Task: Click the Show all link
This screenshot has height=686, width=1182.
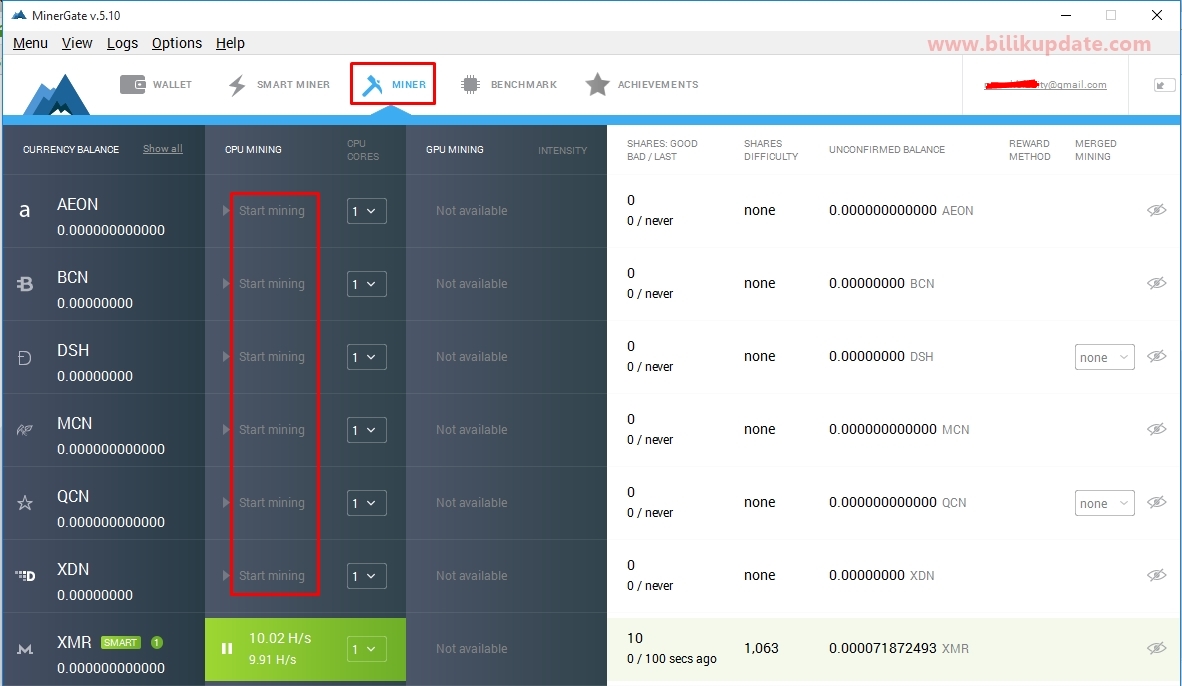Action: pyautogui.click(x=163, y=148)
